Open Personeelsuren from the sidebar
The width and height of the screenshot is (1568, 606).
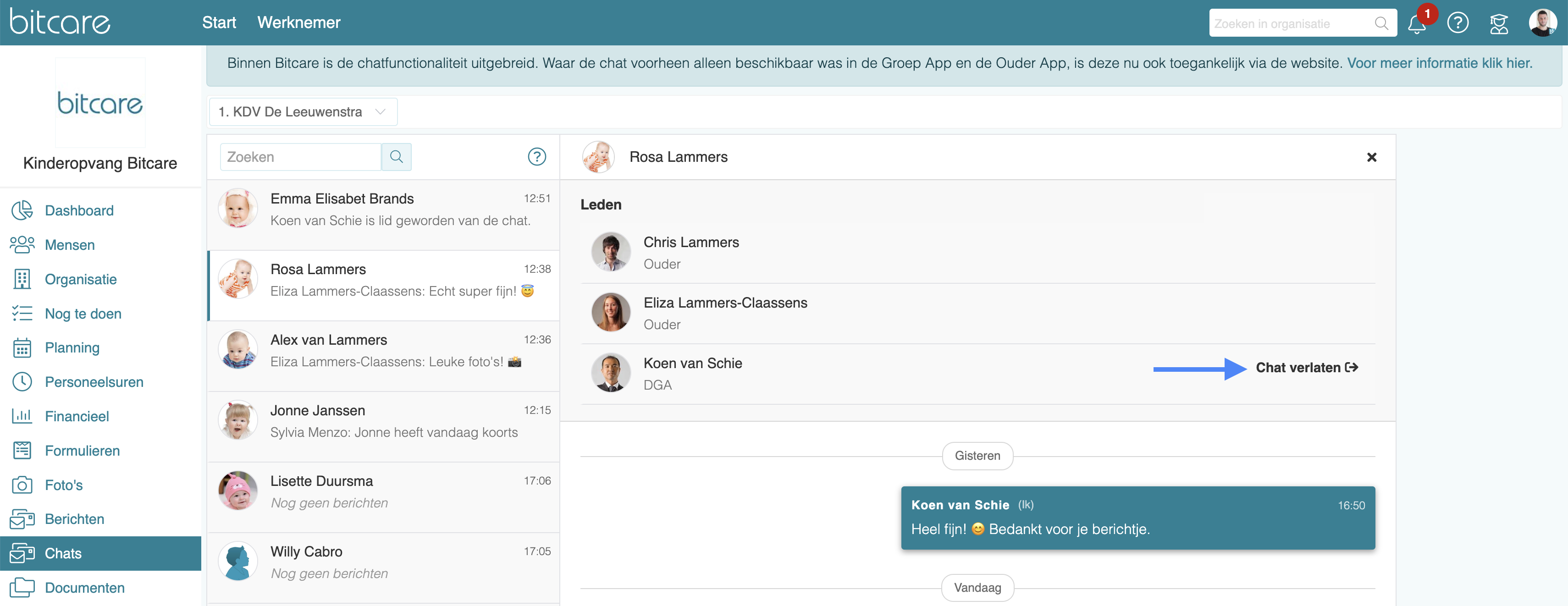tap(94, 382)
